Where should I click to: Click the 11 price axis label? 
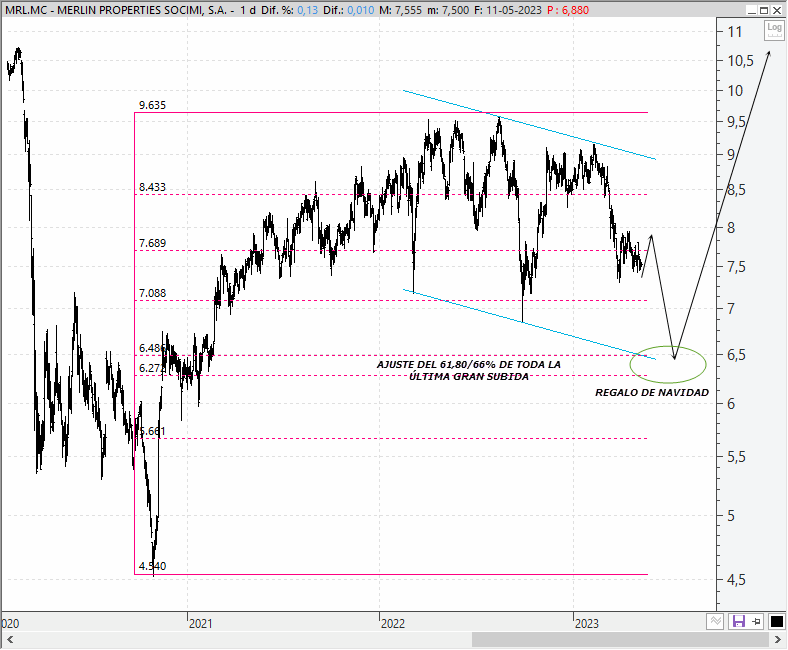[735, 32]
